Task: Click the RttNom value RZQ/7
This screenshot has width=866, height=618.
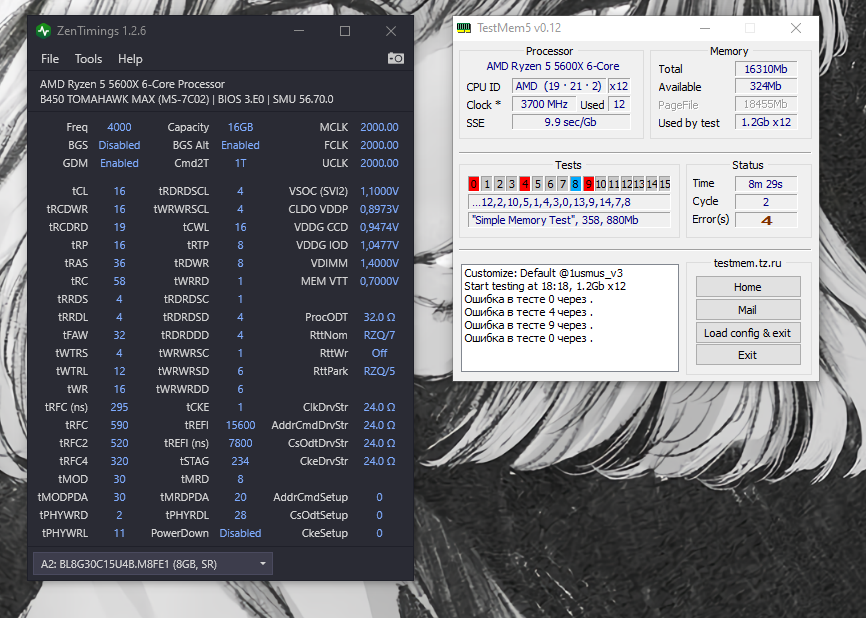Action: [x=379, y=335]
